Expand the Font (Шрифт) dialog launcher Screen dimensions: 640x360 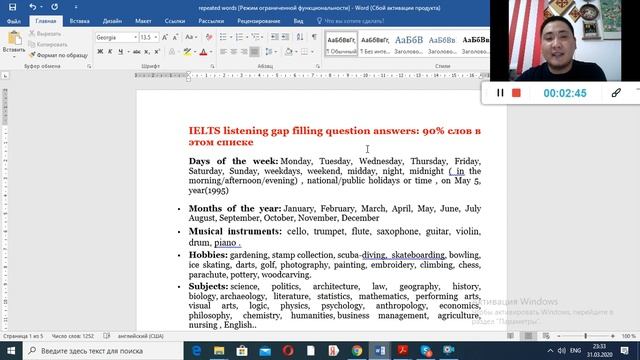coord(212,66)
